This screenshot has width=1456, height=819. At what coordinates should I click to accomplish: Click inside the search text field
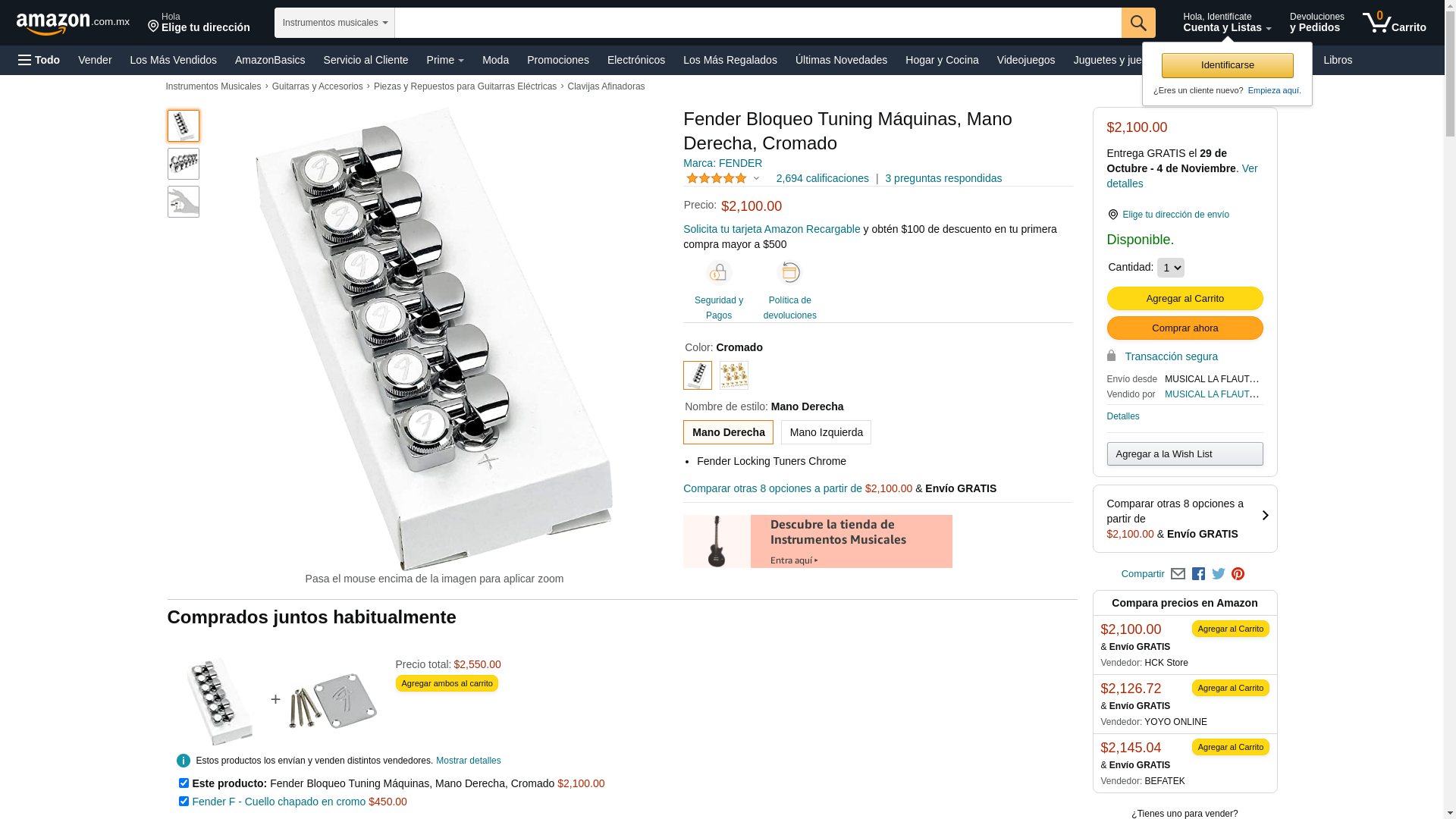(x=758, y=23)
